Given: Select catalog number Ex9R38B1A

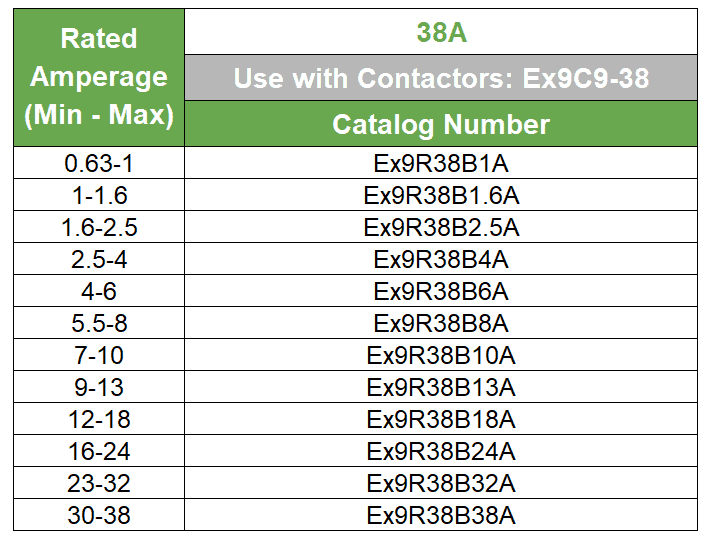Looking at the screenshot, I should coord(441,163).
